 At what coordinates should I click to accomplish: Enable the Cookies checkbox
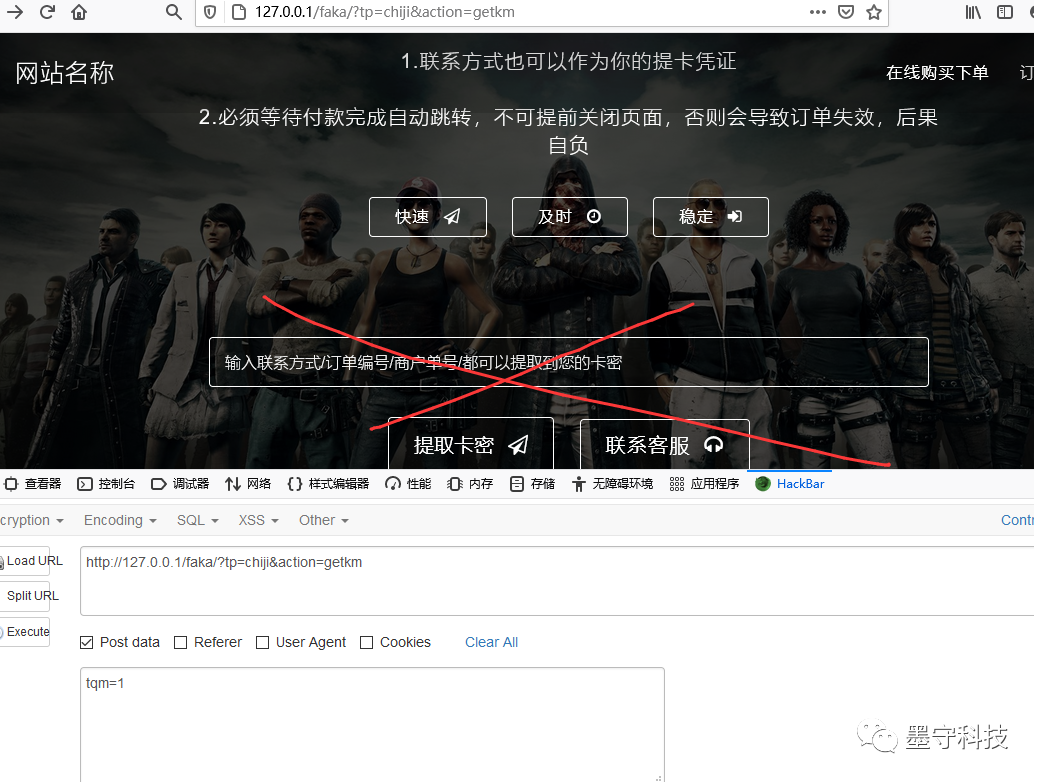[x=366, y=643]
